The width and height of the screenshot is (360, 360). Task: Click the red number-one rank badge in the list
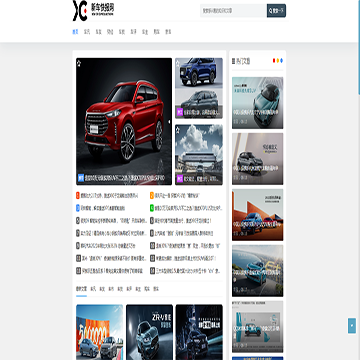(78, 195)
